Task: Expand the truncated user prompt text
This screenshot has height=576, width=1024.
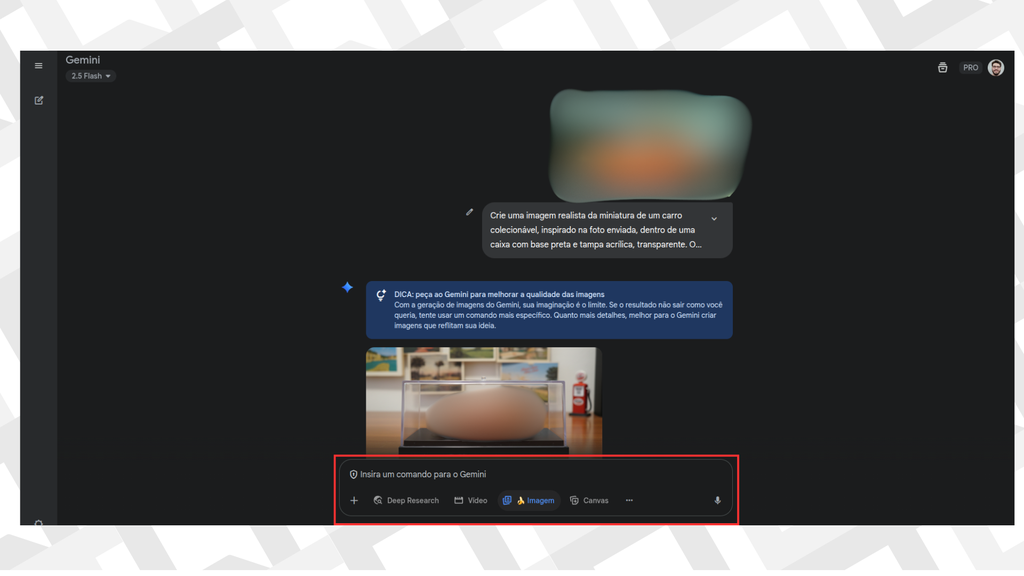Action: point(714,219)
